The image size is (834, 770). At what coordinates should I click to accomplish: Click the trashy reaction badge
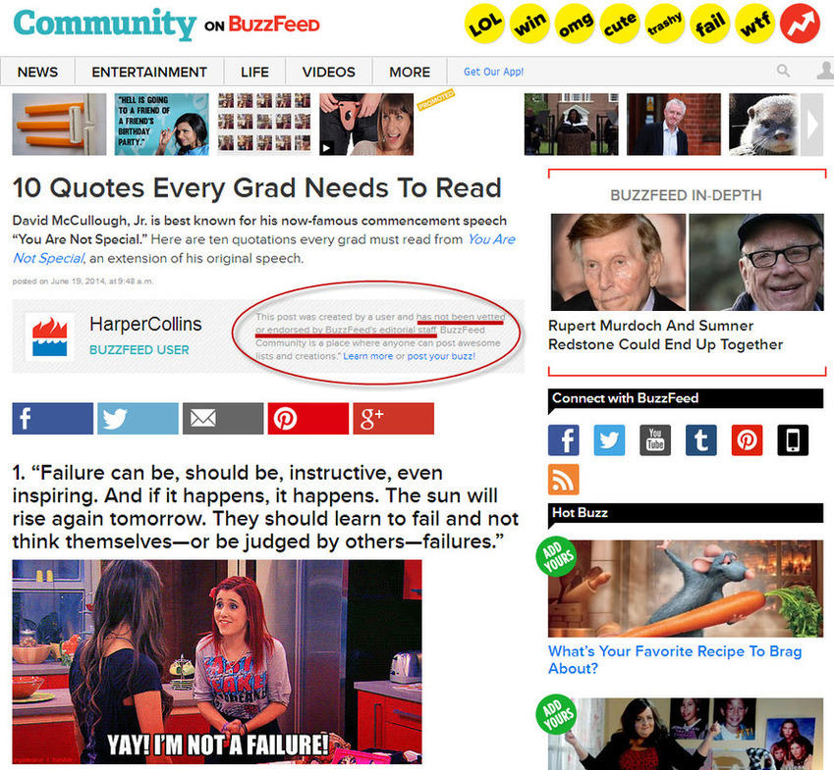coord(664,24)
